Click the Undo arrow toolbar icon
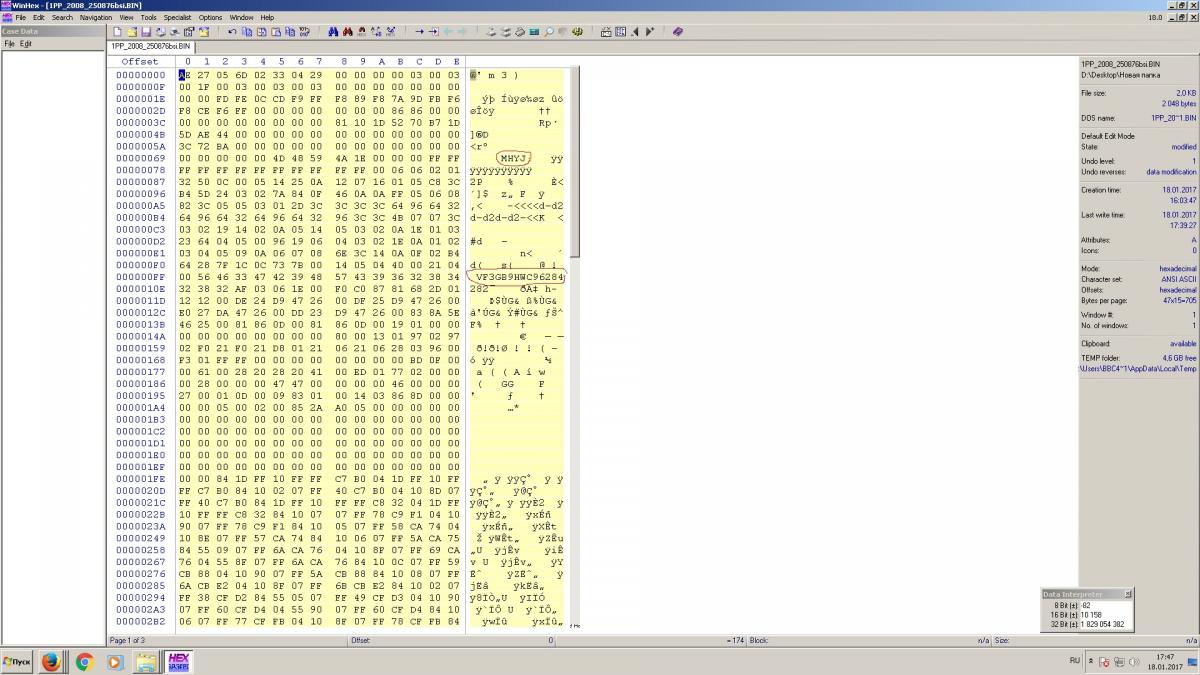This screenshot has width=1200, height=675. pyautogui.click(x=232, y=32)
